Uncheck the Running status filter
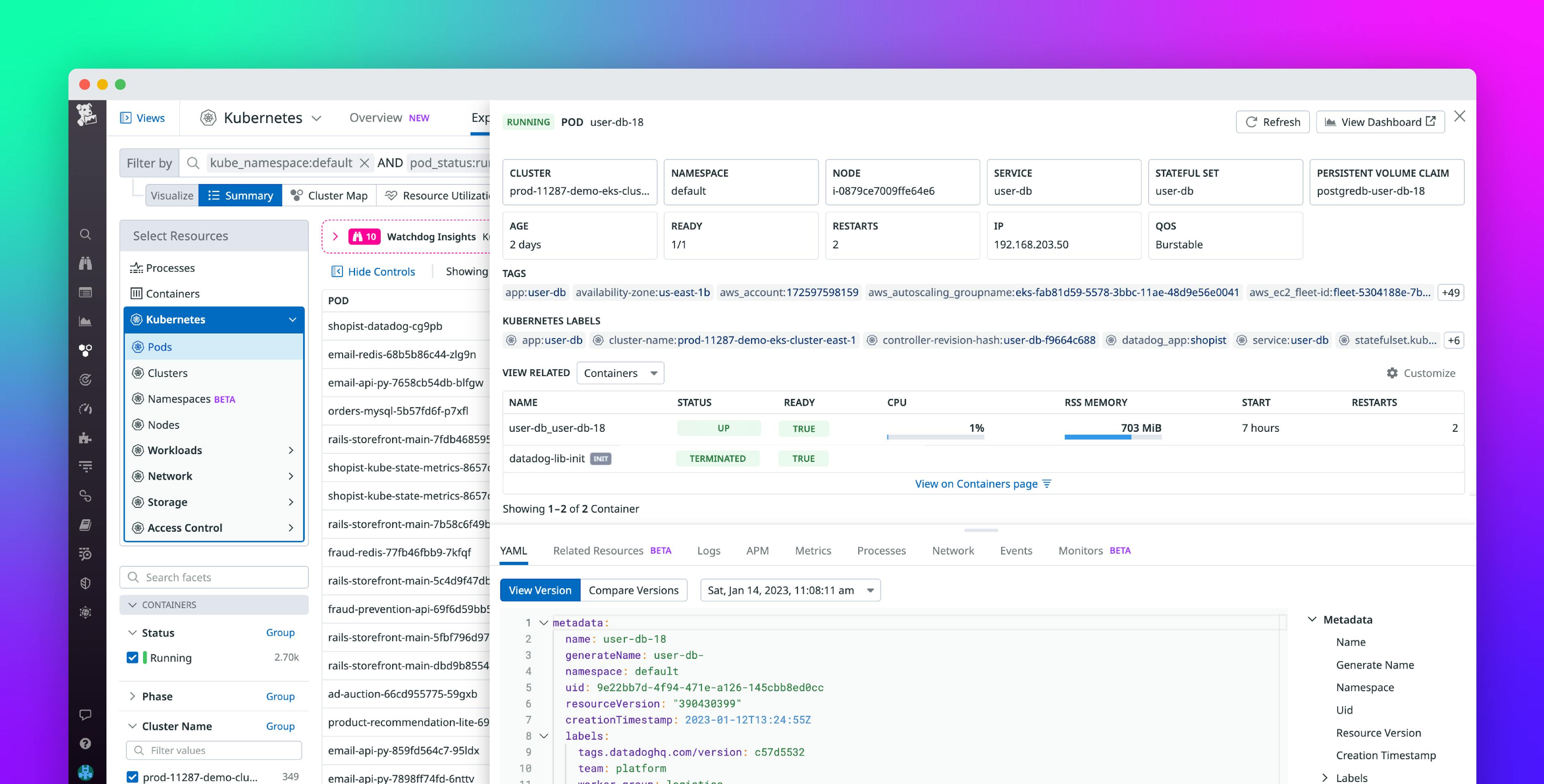1544x784 pixels. click(x=132, y=658)
